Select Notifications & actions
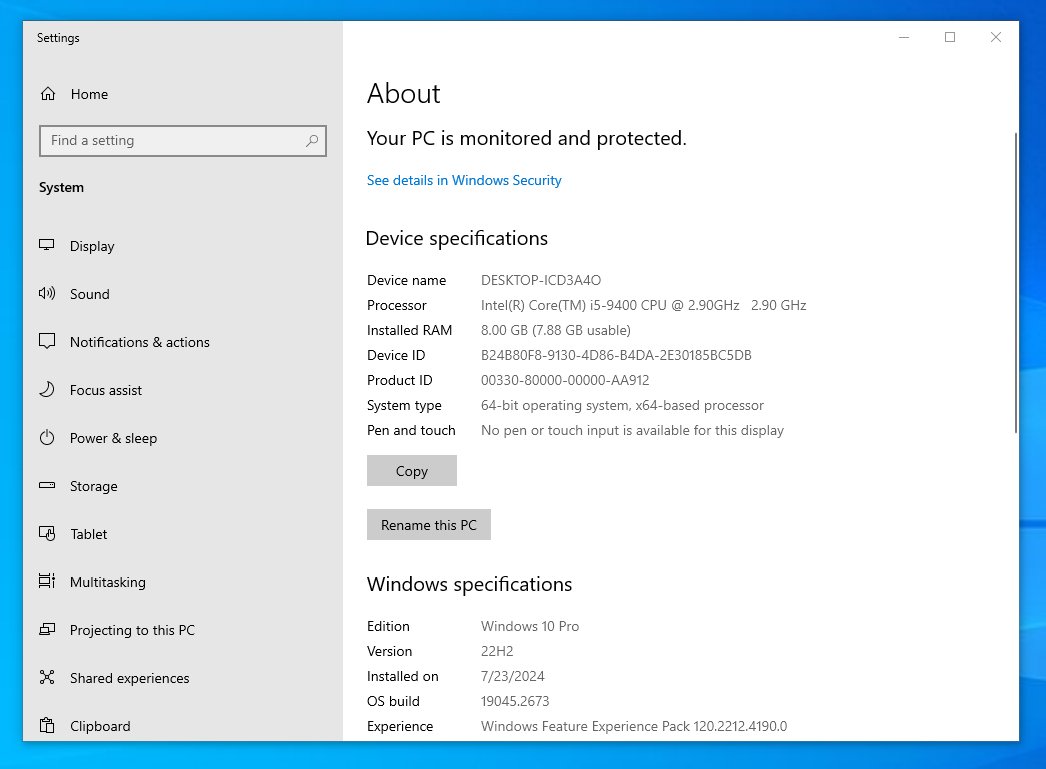The image size is (1046, 769). (139, 342)
